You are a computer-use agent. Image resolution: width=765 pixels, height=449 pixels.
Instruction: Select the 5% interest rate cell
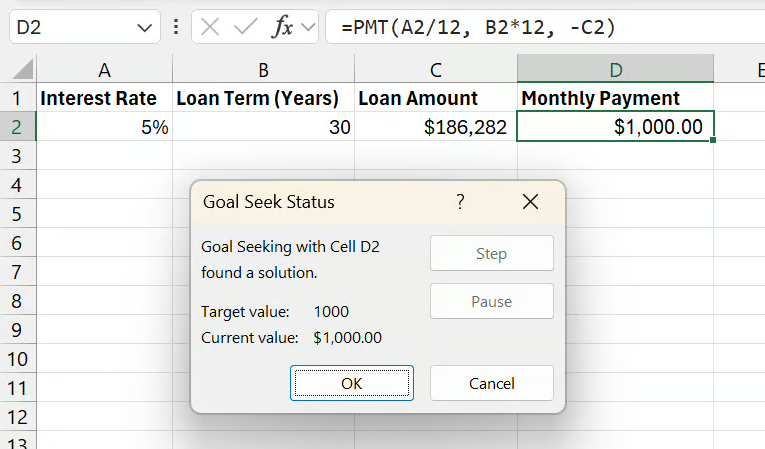point(104,127)
